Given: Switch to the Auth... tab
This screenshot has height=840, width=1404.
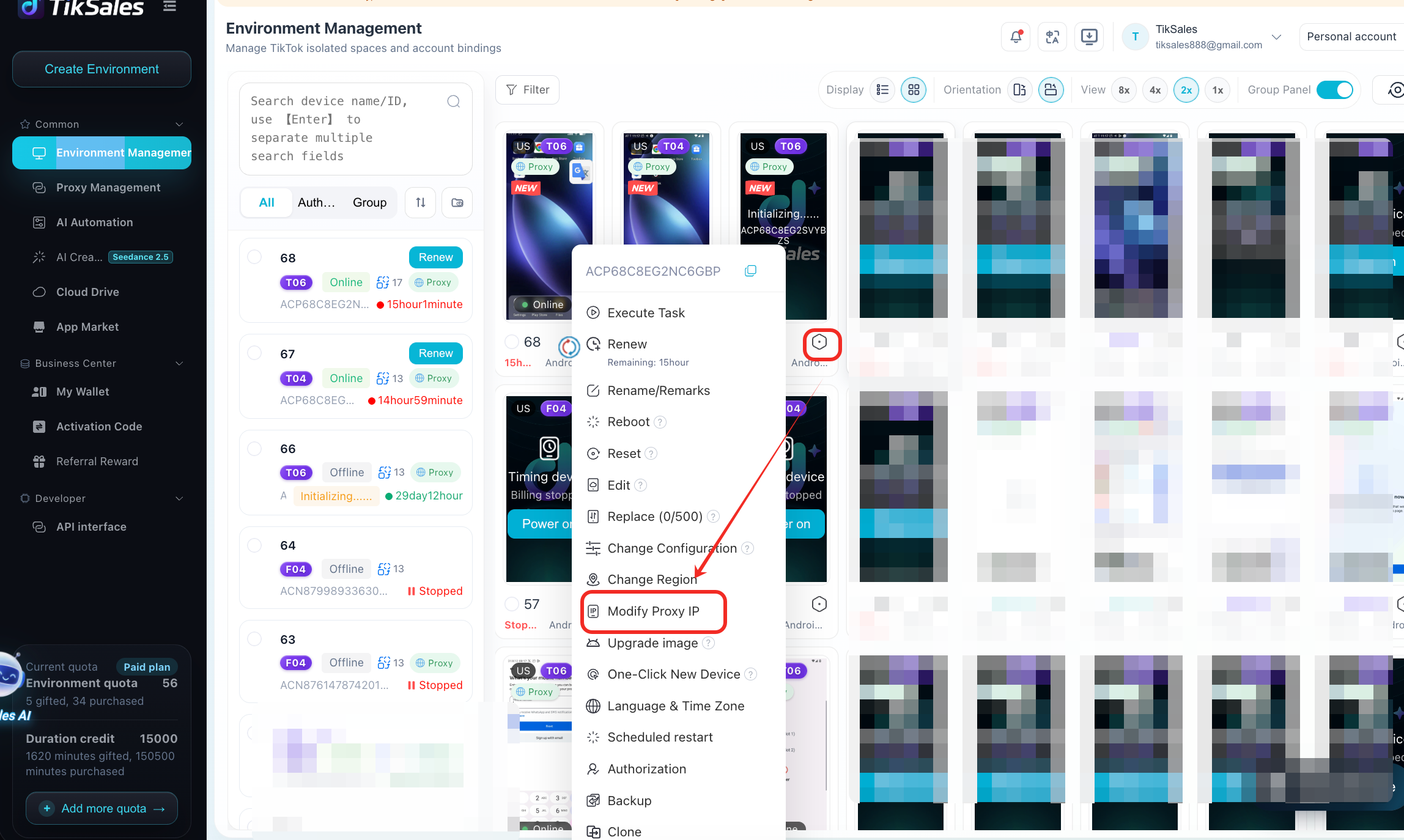Looking at the screenshot, I should 316,202.
